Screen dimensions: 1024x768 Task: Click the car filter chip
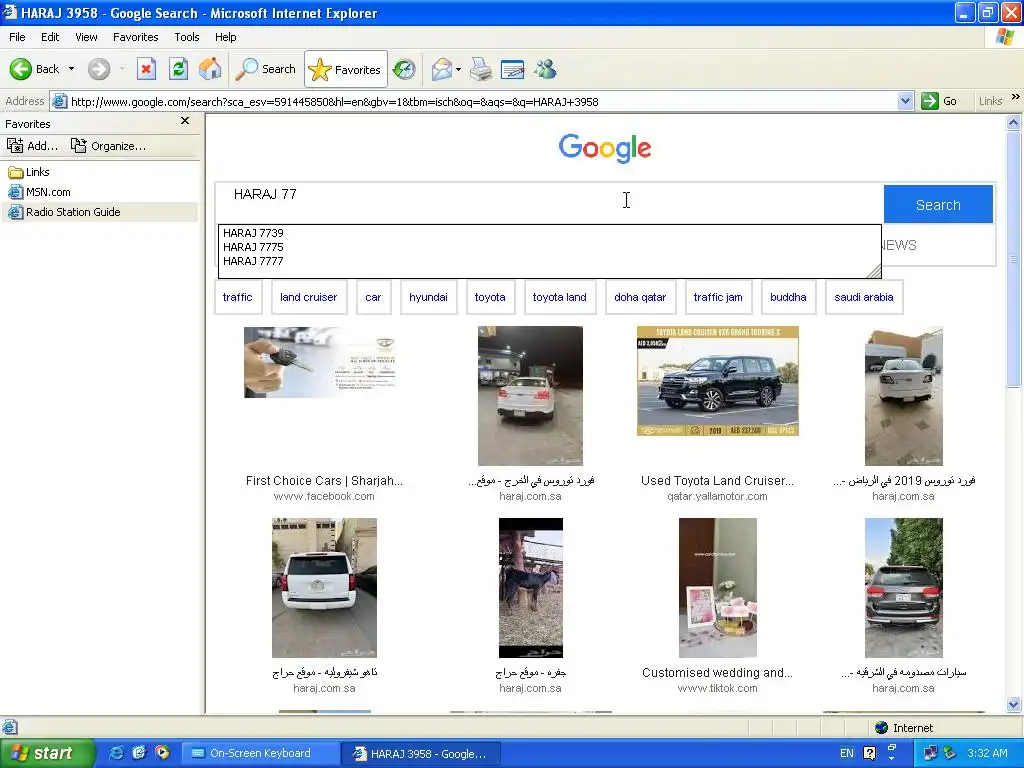pos(373,297)
